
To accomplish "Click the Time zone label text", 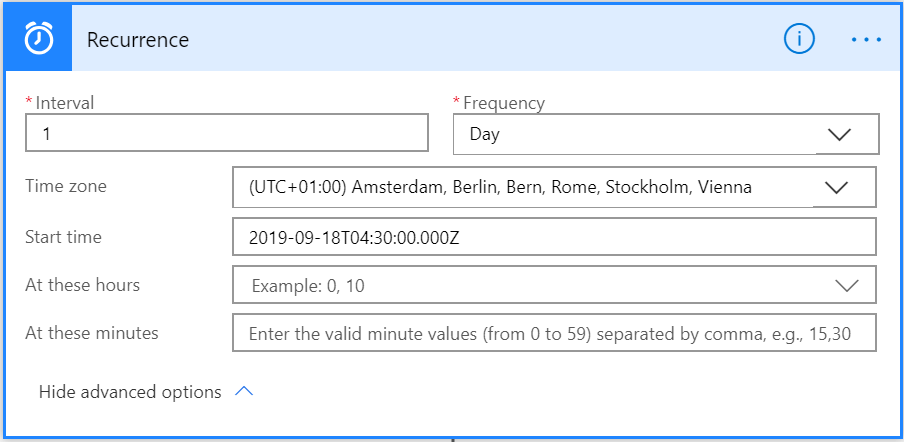I will tap(66, 186).
